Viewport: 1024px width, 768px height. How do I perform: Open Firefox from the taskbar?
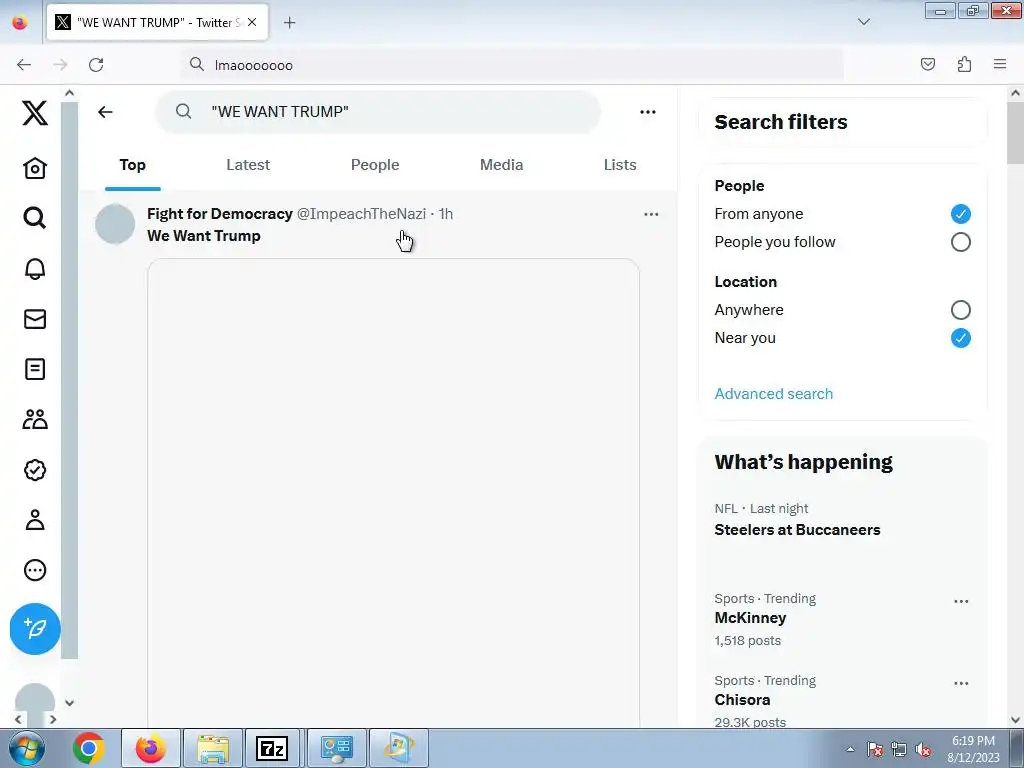151,748
